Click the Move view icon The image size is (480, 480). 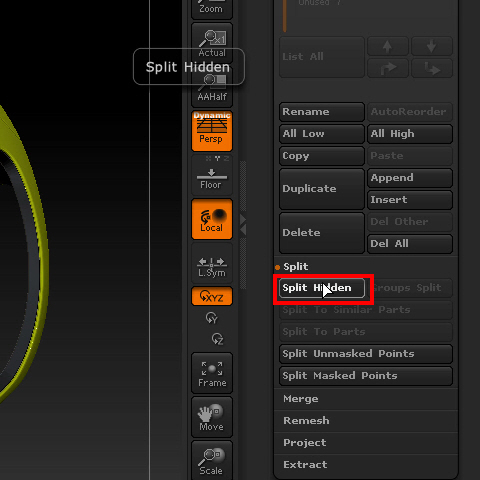coord(212,417)
